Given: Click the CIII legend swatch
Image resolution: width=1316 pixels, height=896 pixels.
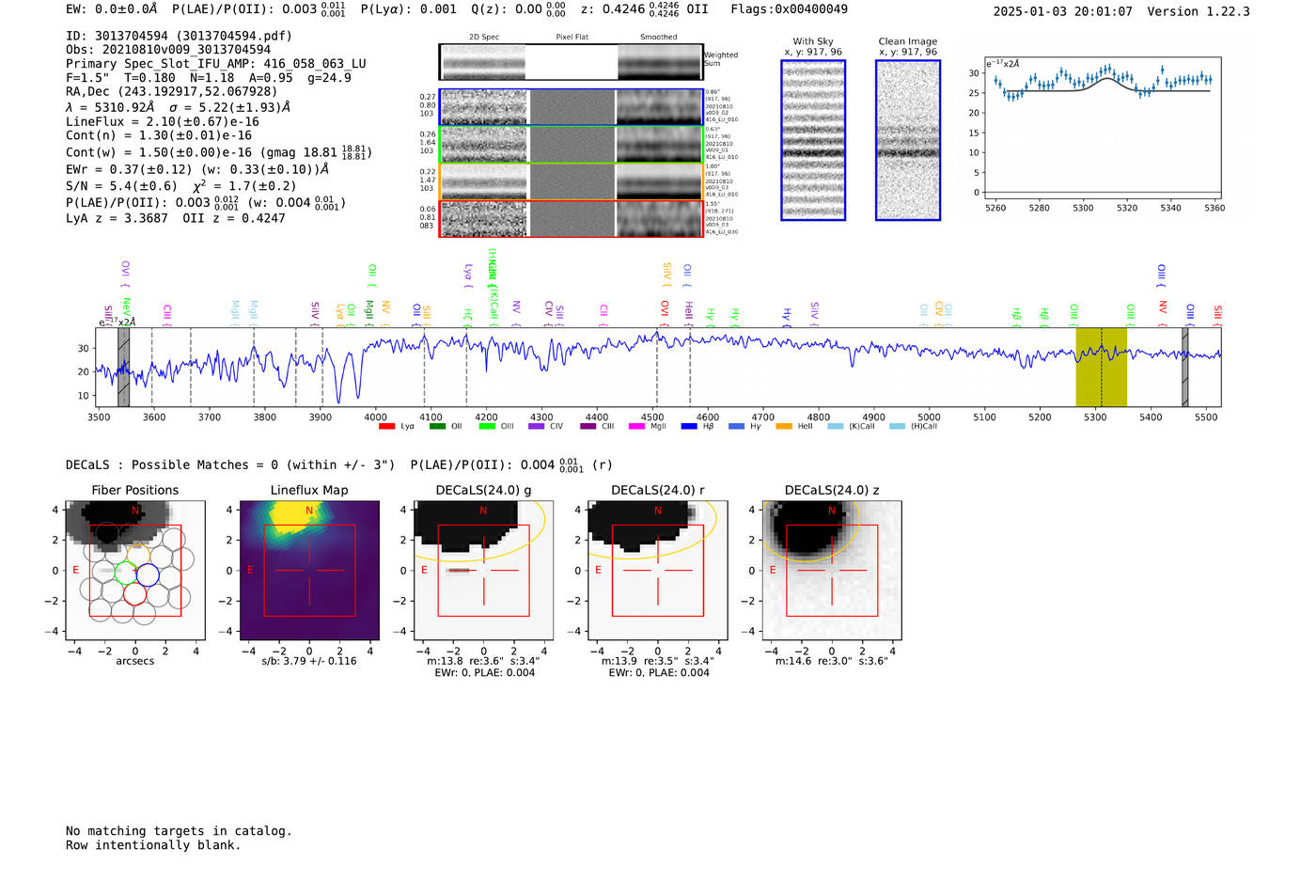Looking at the screenshot, I should click(x=588, y=427).
